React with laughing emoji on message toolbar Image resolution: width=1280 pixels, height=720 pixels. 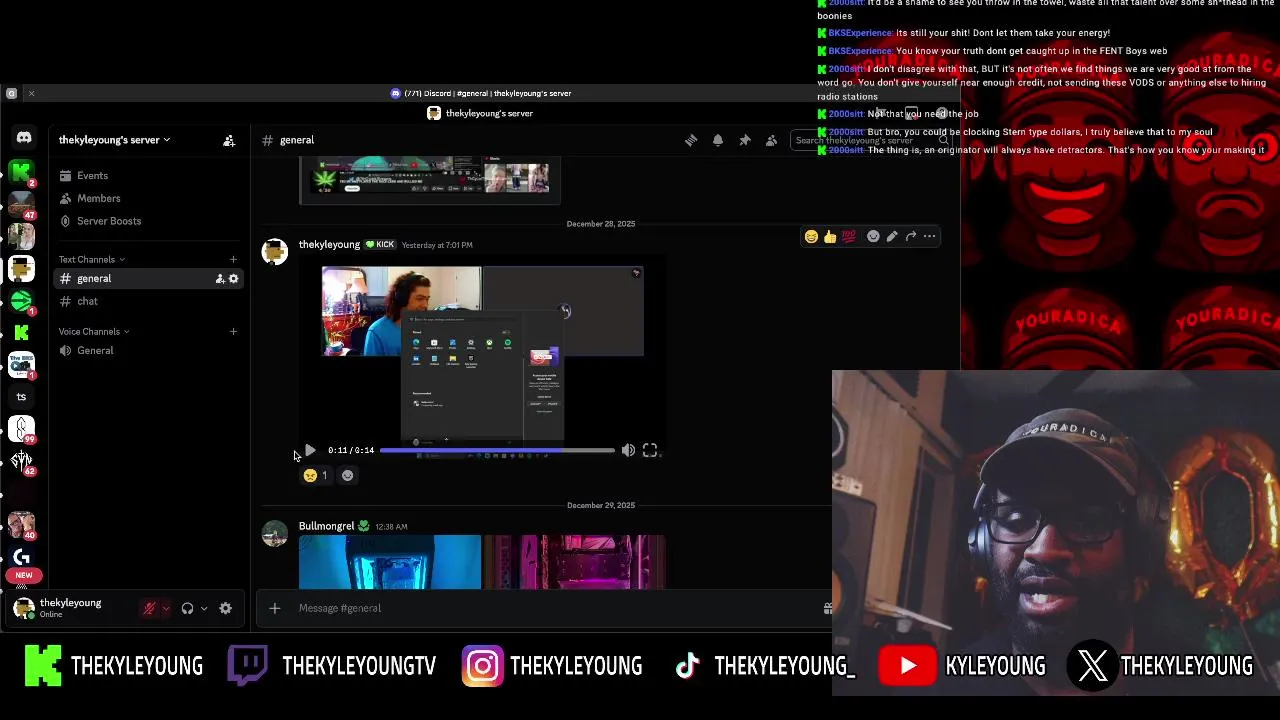[x=811, y=237]
